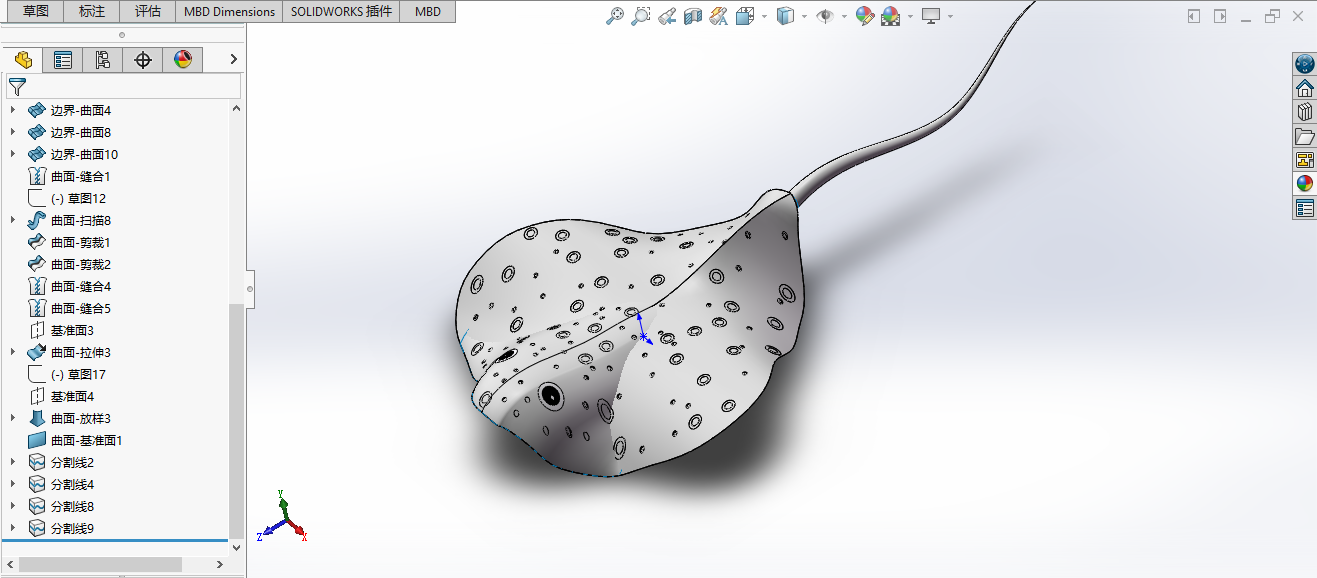Open the Edit Appearance tool
The height and width of the screenshot is (578, 1317).
(x=865, y=16)
